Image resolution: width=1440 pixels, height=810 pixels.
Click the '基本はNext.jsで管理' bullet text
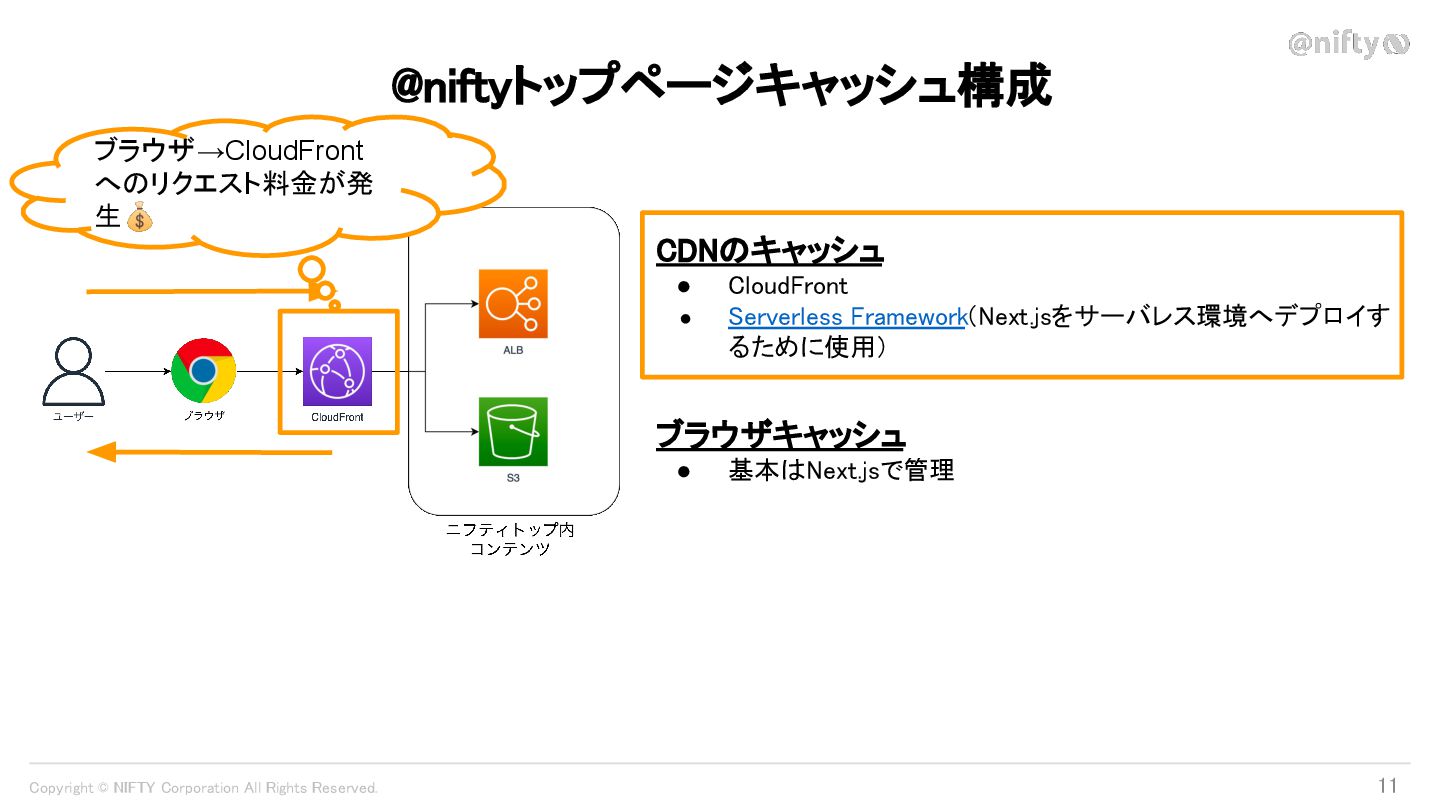tap(841, 470)
